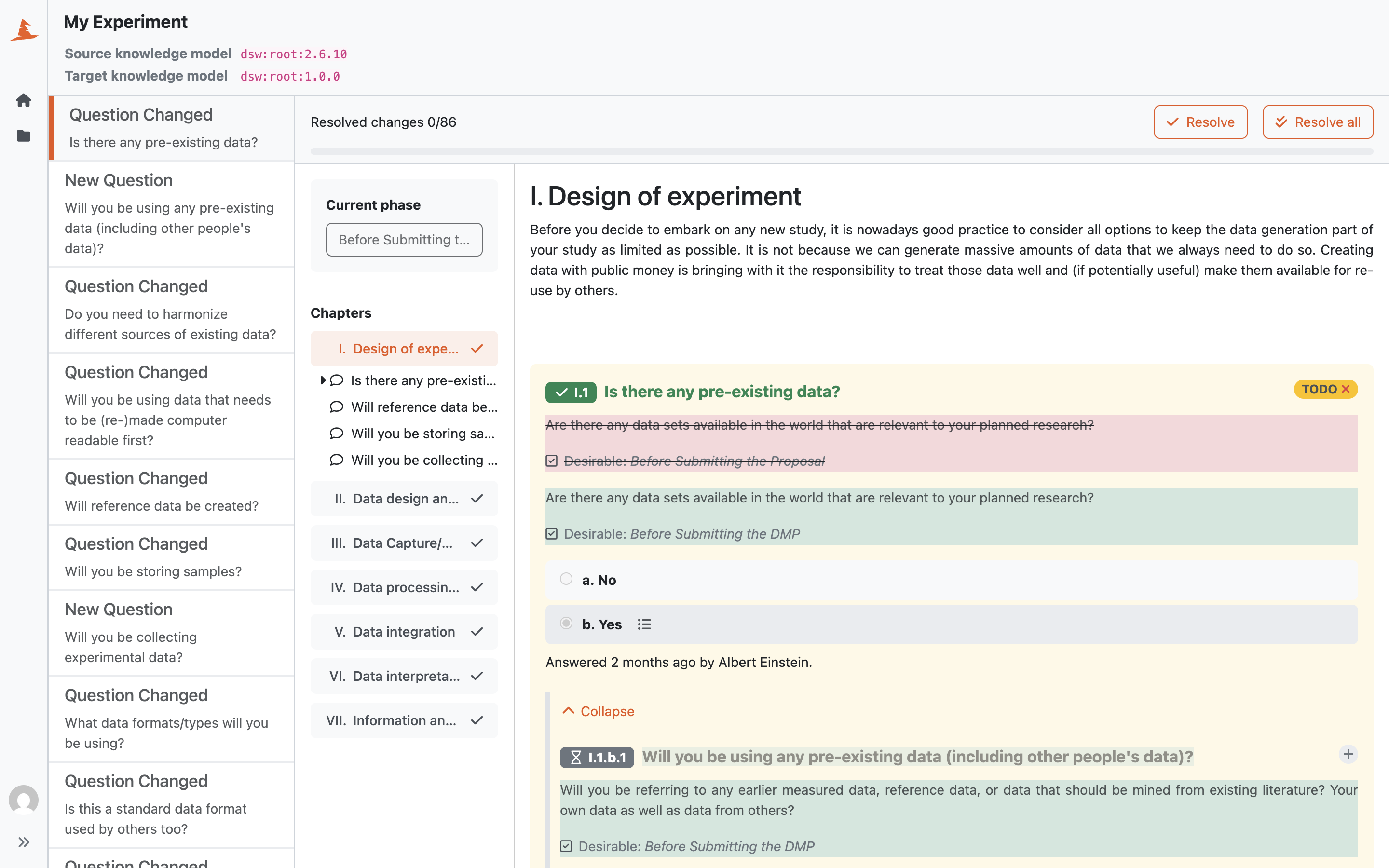Open the Current phase dropdown
Screen dimensions: 1389x868
(x=404, y=239)
